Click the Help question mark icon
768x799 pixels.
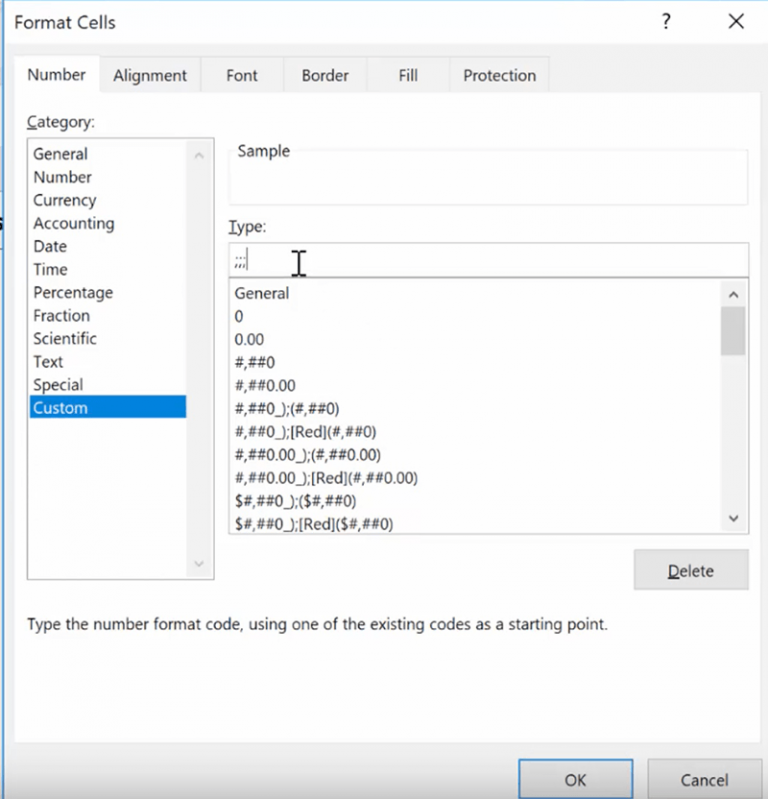(666, 22)
